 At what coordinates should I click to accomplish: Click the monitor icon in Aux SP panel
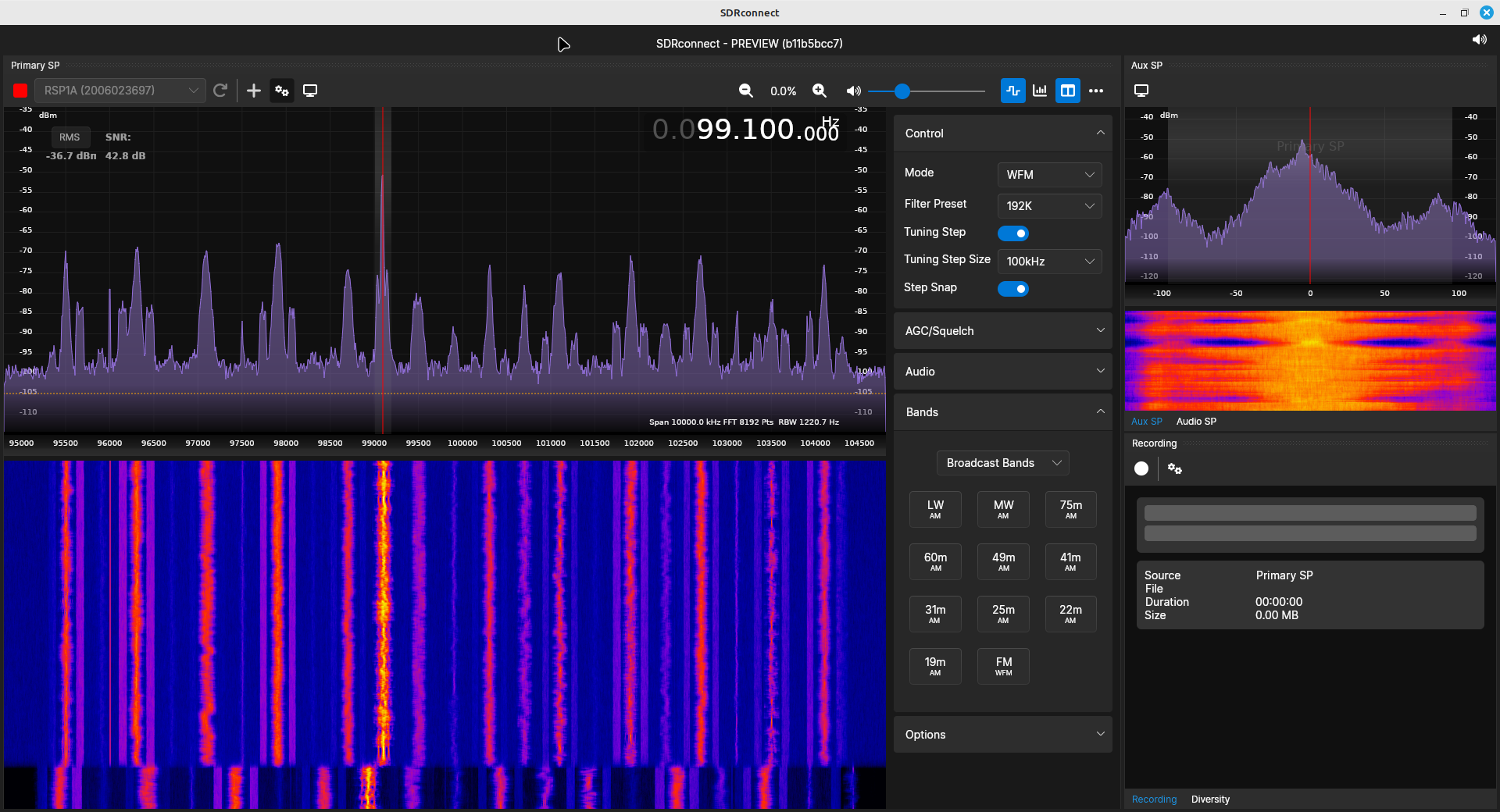click(1141, 91)
